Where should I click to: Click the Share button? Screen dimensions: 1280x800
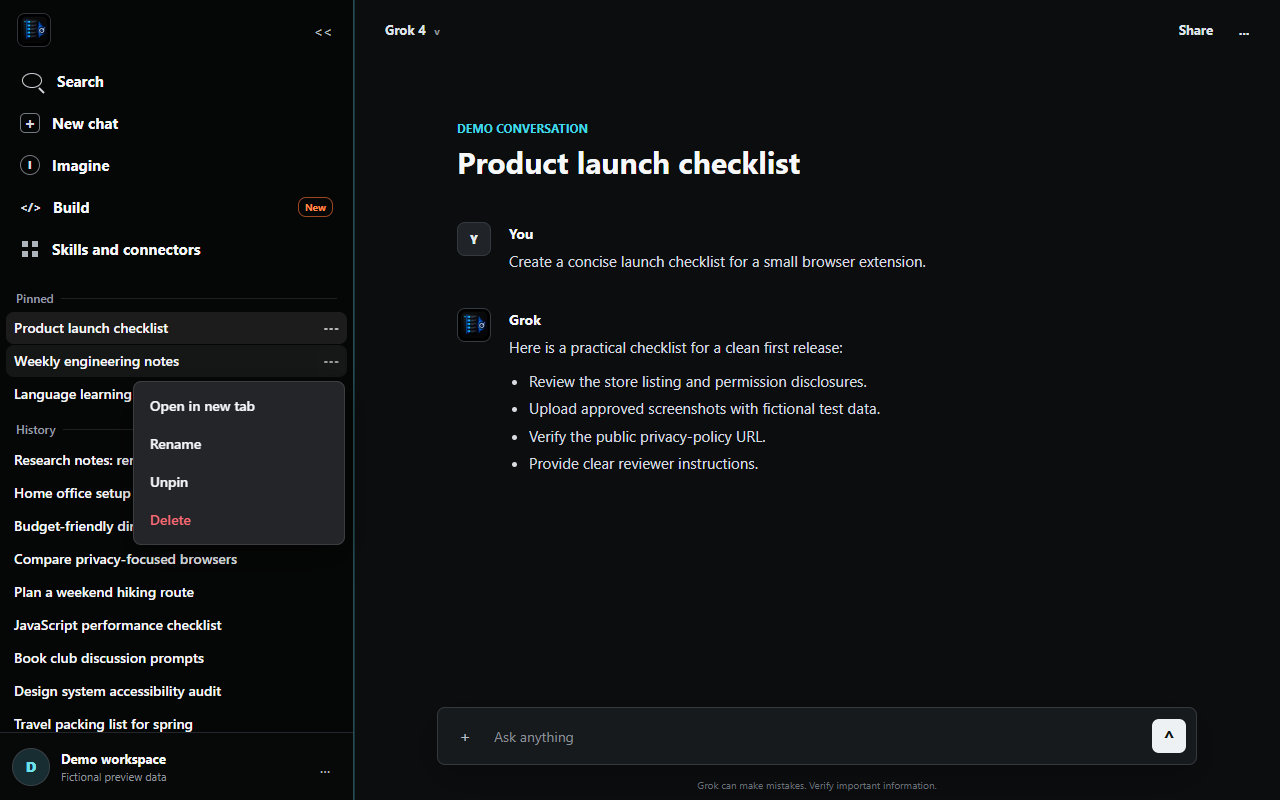pyautogui.click(x=1195, y=31)
